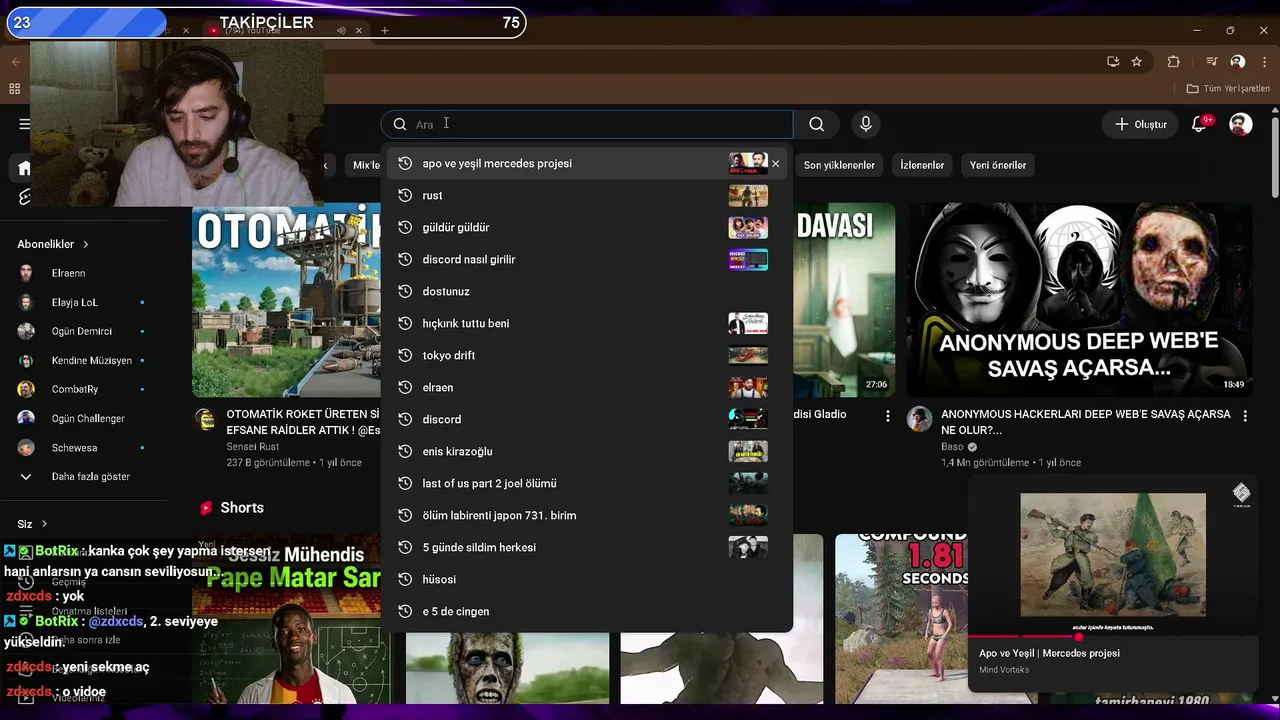The image size is (1280, 720).
Task: Open Schewesa channel avatar in sidebar
Action: [27, 448]
